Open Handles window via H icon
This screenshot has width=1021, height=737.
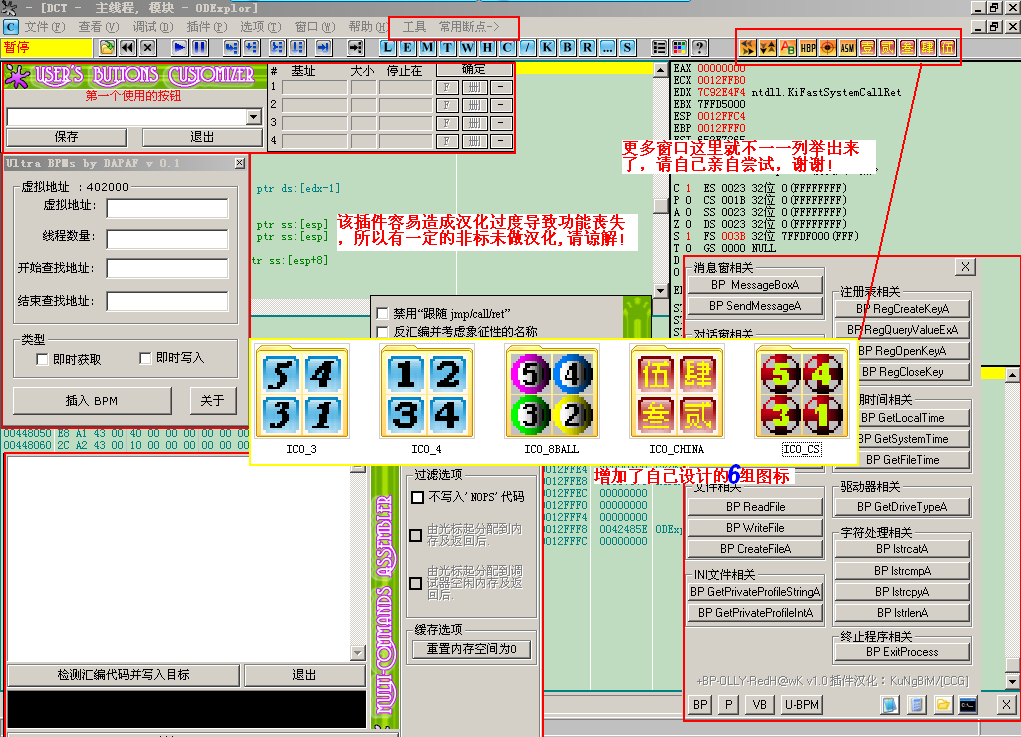click(487, 48)
